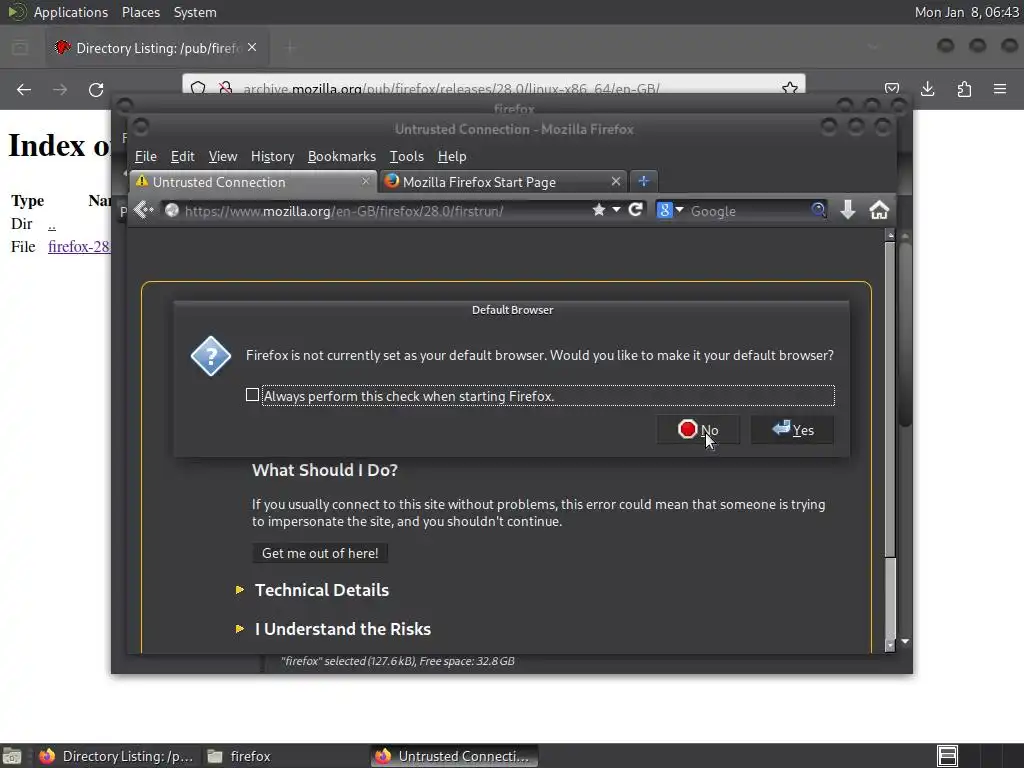
Task: Open hamburger menu in main Firefox
Action: click(x=1000, y=89)
